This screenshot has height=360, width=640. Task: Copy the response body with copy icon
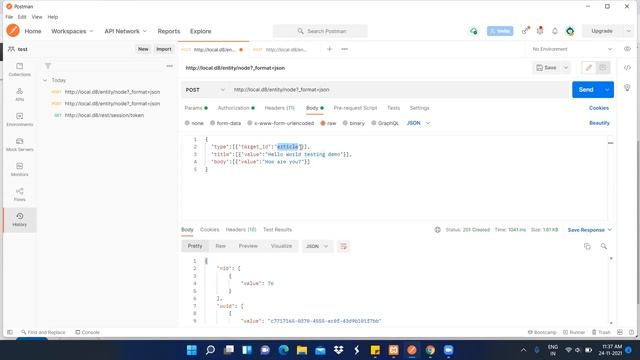pyautogui.click(x=587, y=246)
